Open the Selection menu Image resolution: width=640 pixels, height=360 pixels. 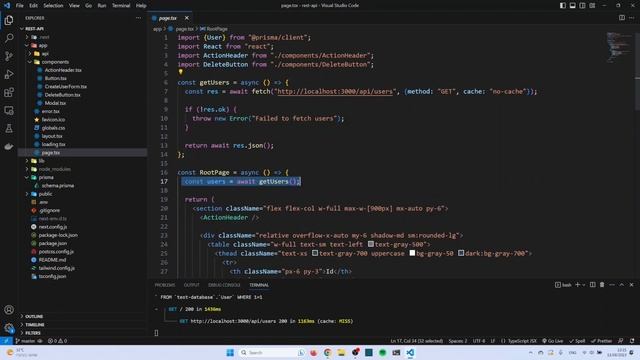(x=53, y=5)
